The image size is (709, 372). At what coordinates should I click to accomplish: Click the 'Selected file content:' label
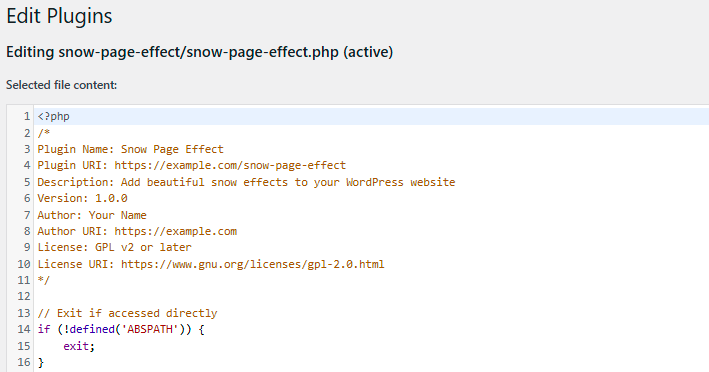61,85
